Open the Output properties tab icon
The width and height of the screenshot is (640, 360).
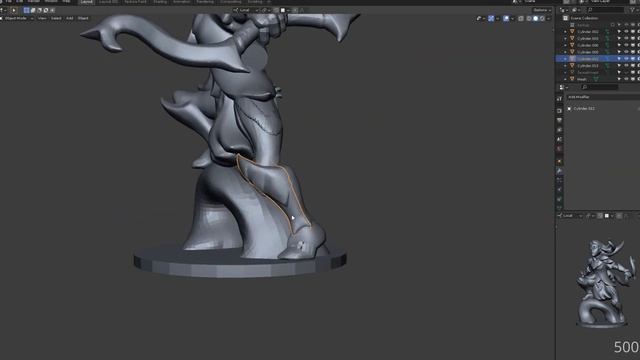coord(559,120)
